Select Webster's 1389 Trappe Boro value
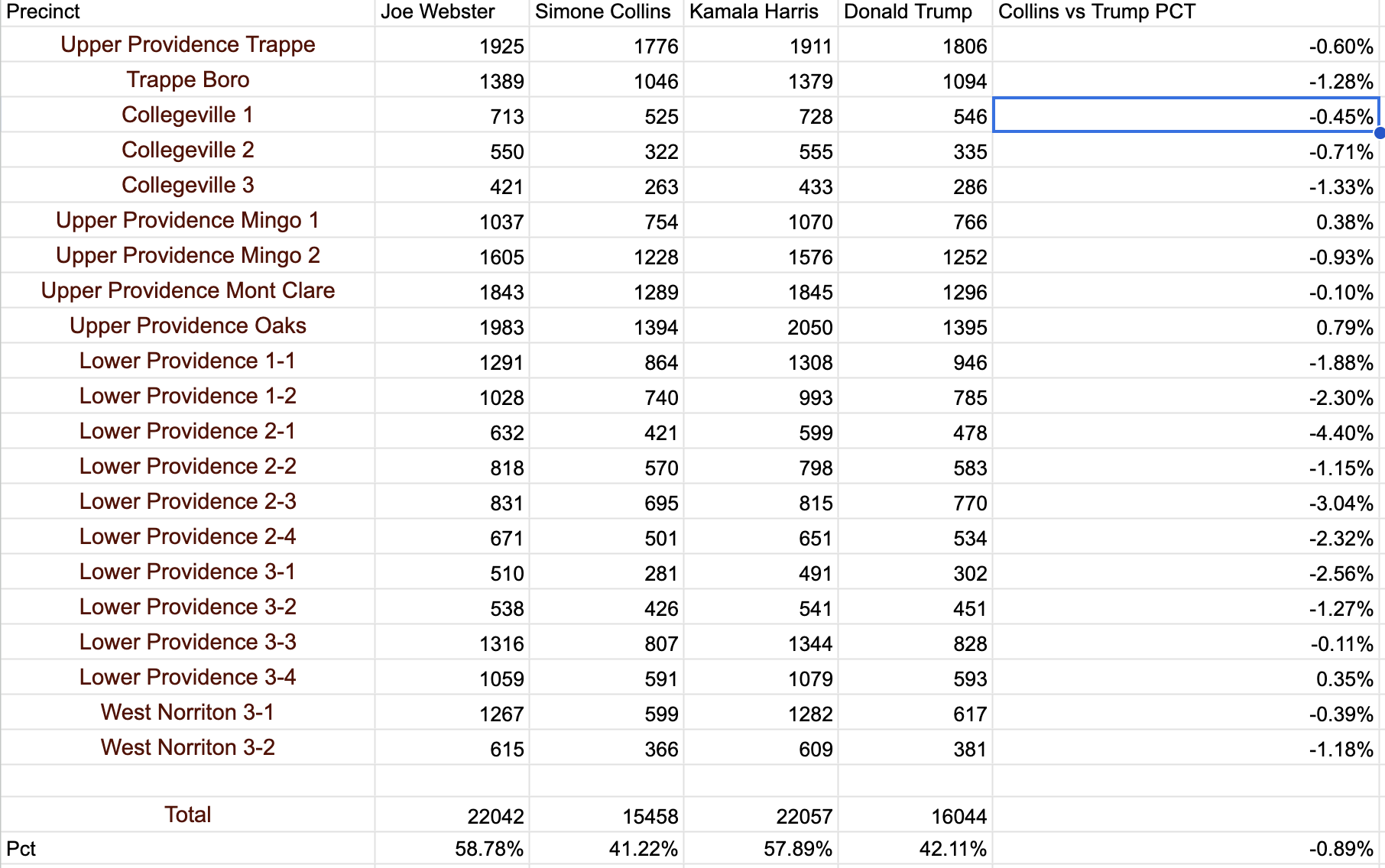Viewport: 1385px width, 868px height. pos(452,80)
